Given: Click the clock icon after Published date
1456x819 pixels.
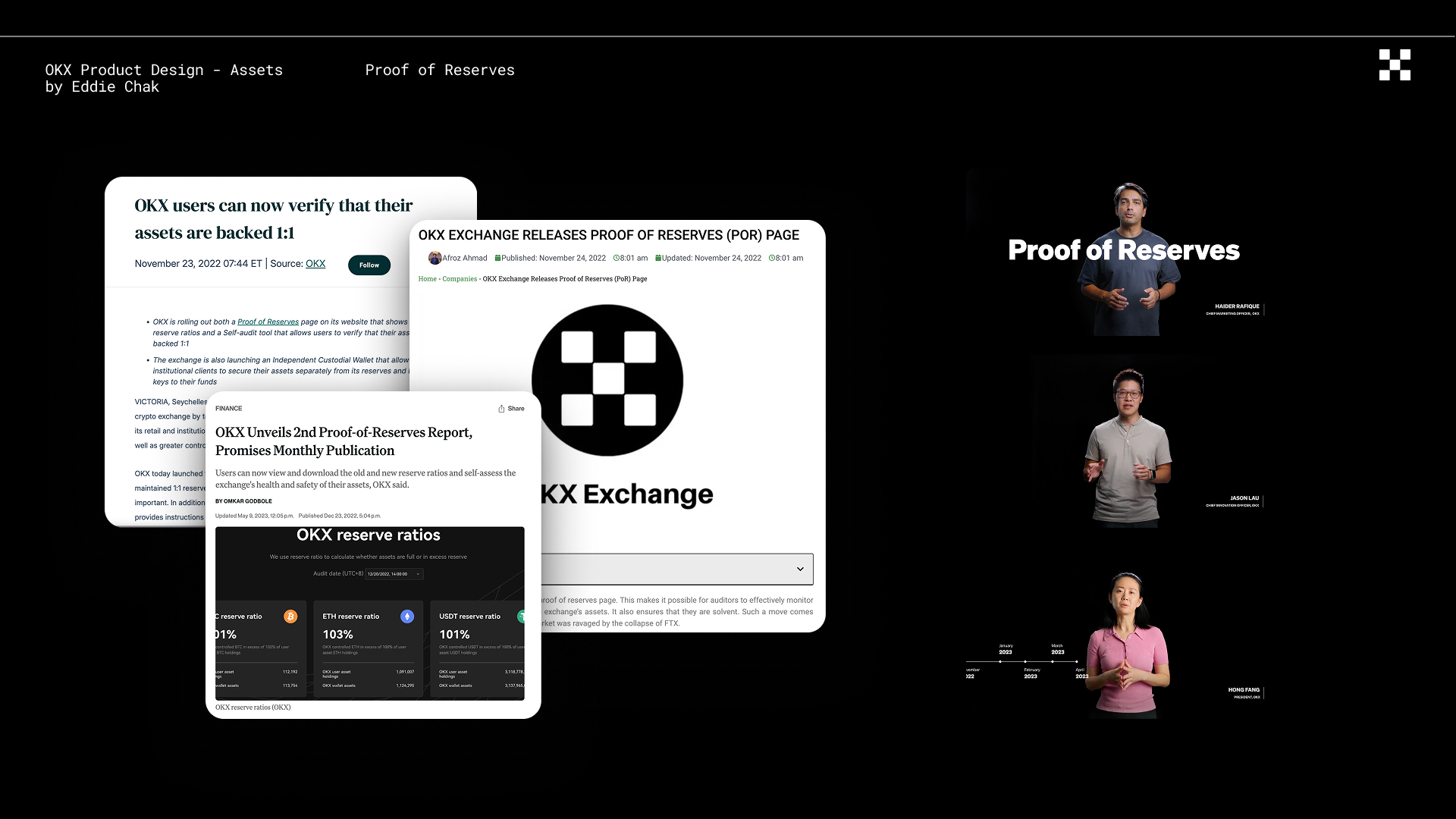Looking at the screenshot, I should 617,258.
